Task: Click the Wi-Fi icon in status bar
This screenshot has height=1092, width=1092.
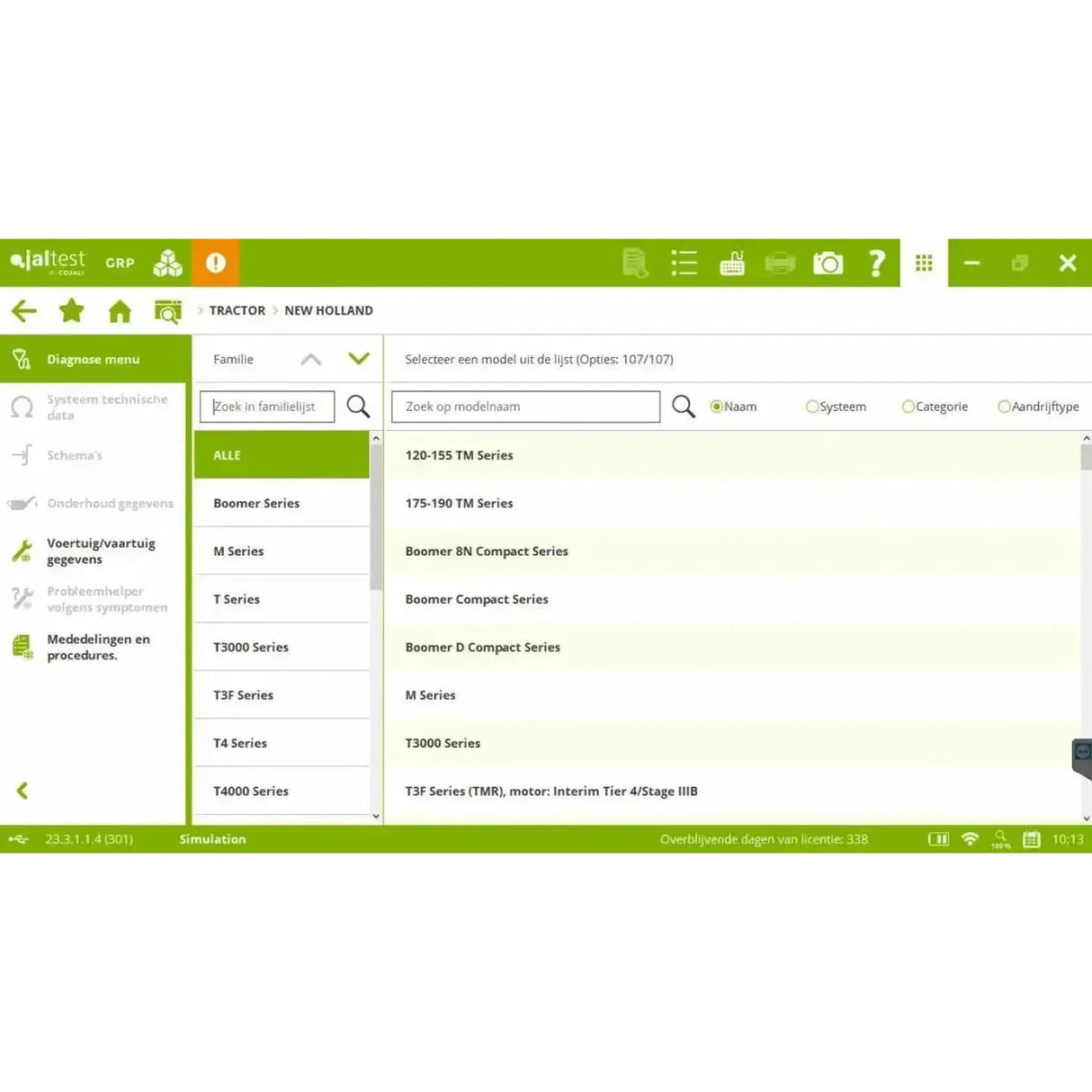Action: point(970,839)
